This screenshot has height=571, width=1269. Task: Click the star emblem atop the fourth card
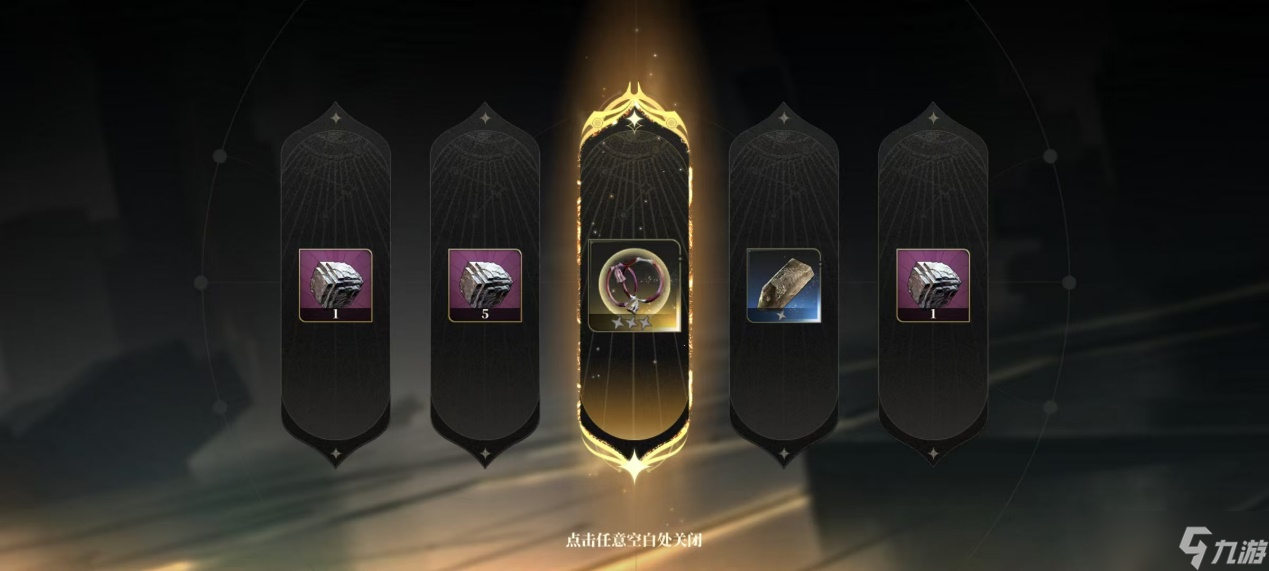point(784,118)
